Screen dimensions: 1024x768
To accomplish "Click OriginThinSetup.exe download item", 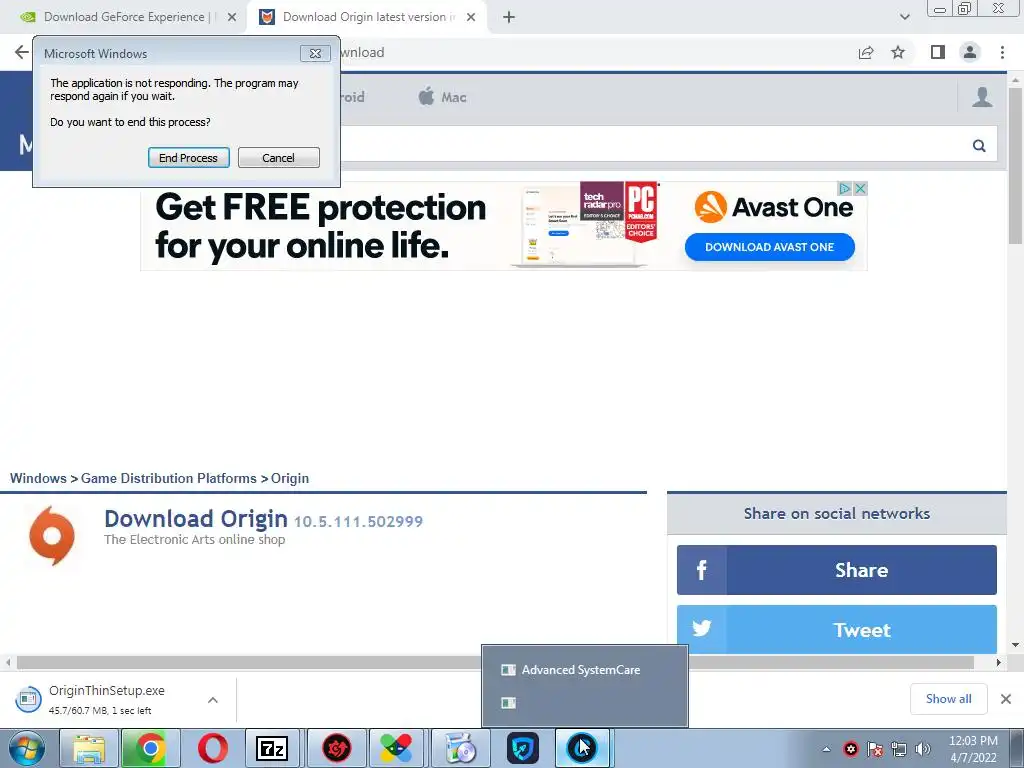I will coord(108,699).
